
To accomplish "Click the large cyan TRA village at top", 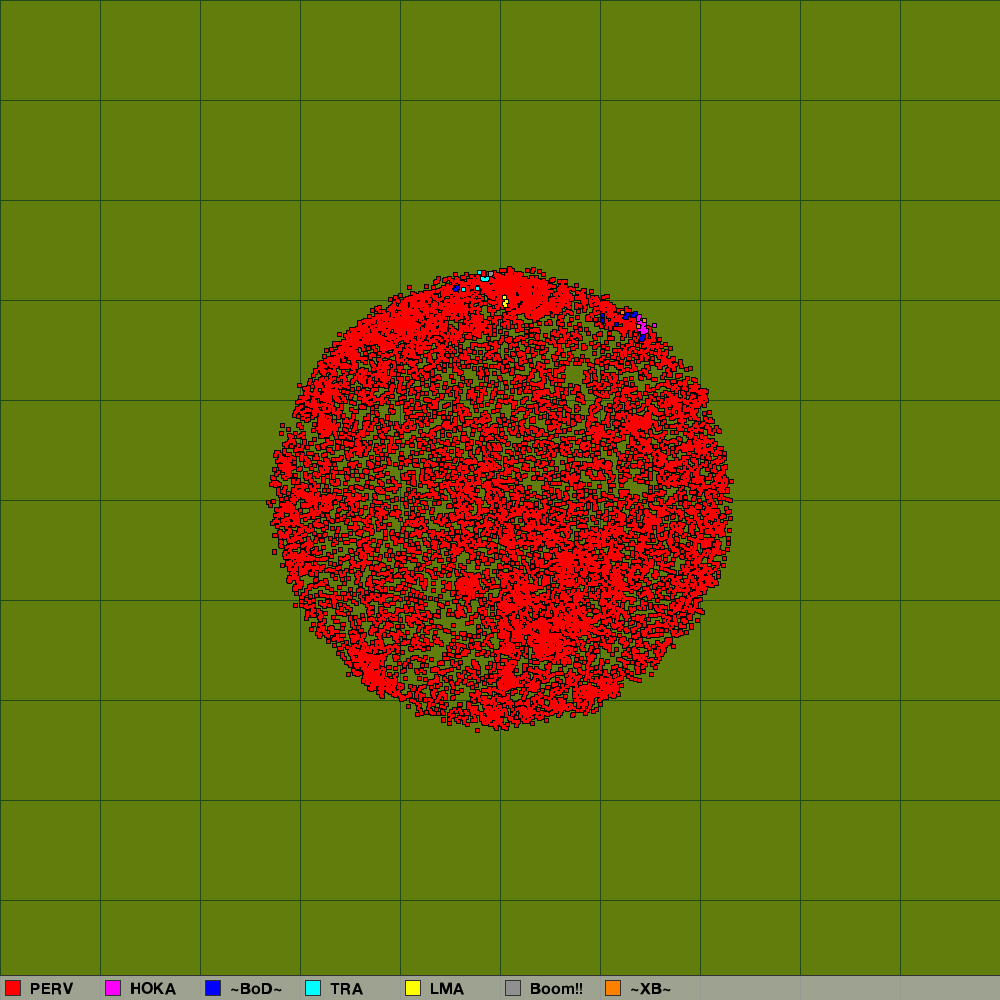I will pyautogui.click(x=485, y=278).
